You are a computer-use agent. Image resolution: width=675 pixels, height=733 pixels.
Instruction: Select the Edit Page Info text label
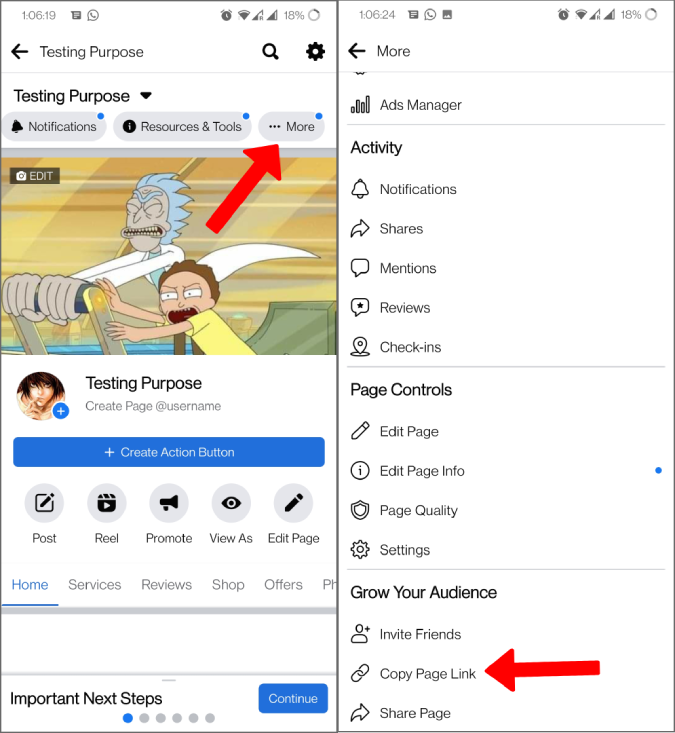point(422,471)
